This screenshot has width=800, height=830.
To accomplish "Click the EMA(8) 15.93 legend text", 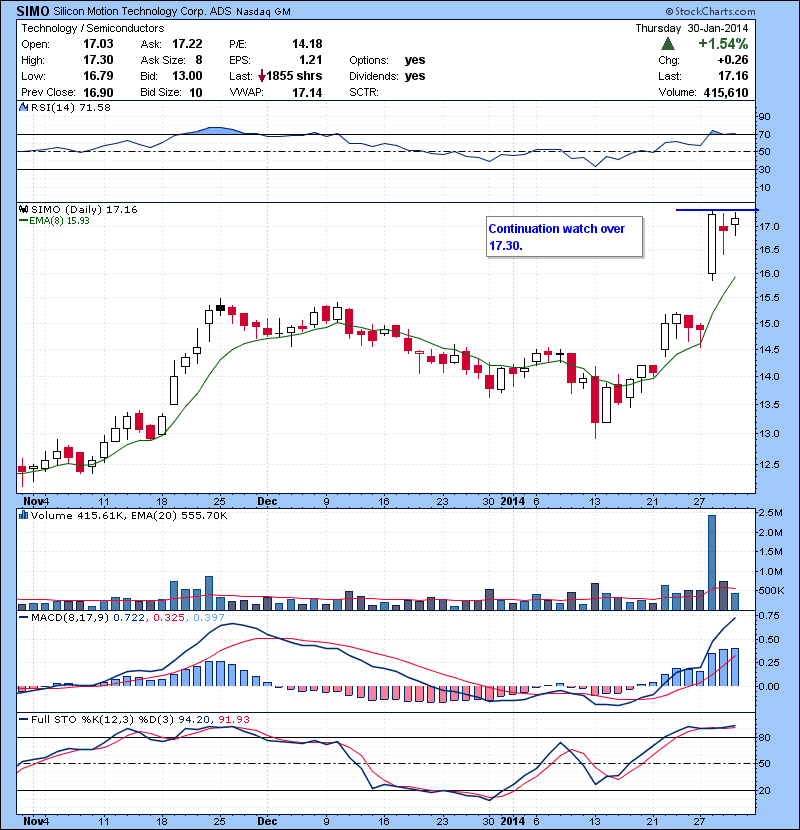I will [x=59, y=221].
